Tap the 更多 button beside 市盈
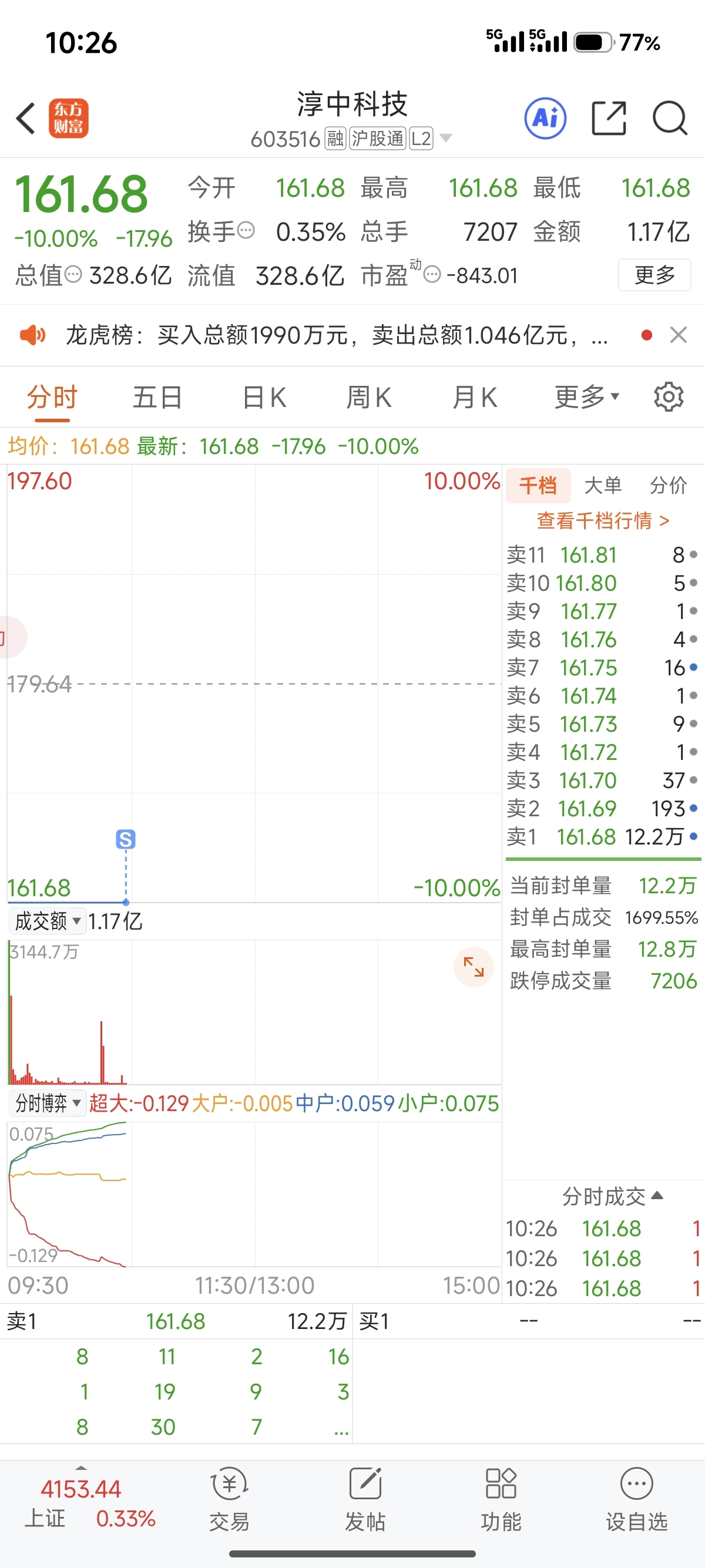This screenshot has width=705, height=1568. tap(654, 274)
